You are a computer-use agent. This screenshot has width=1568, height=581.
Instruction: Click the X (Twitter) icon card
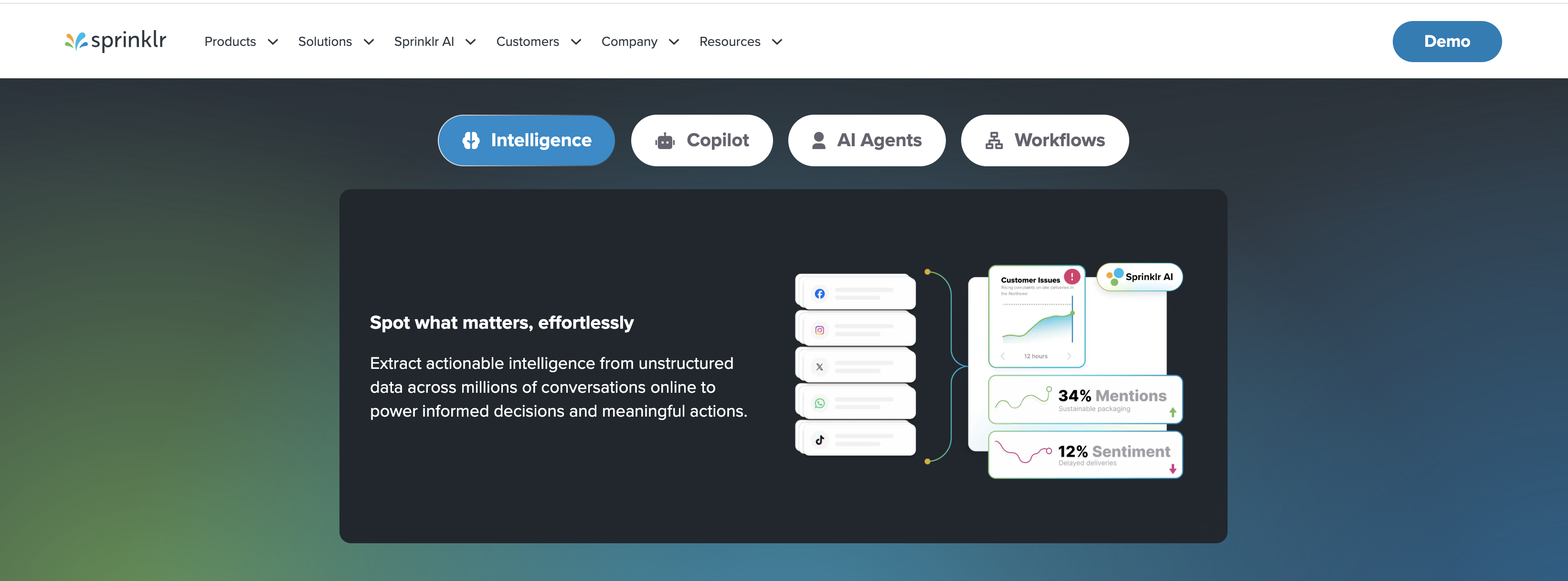855,366
